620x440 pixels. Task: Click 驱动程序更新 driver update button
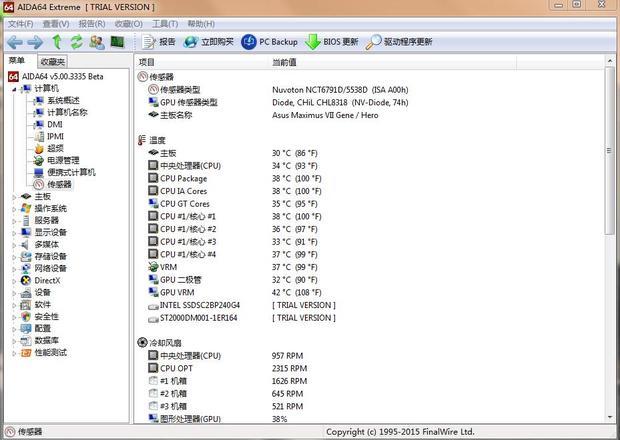click(399, 42)
